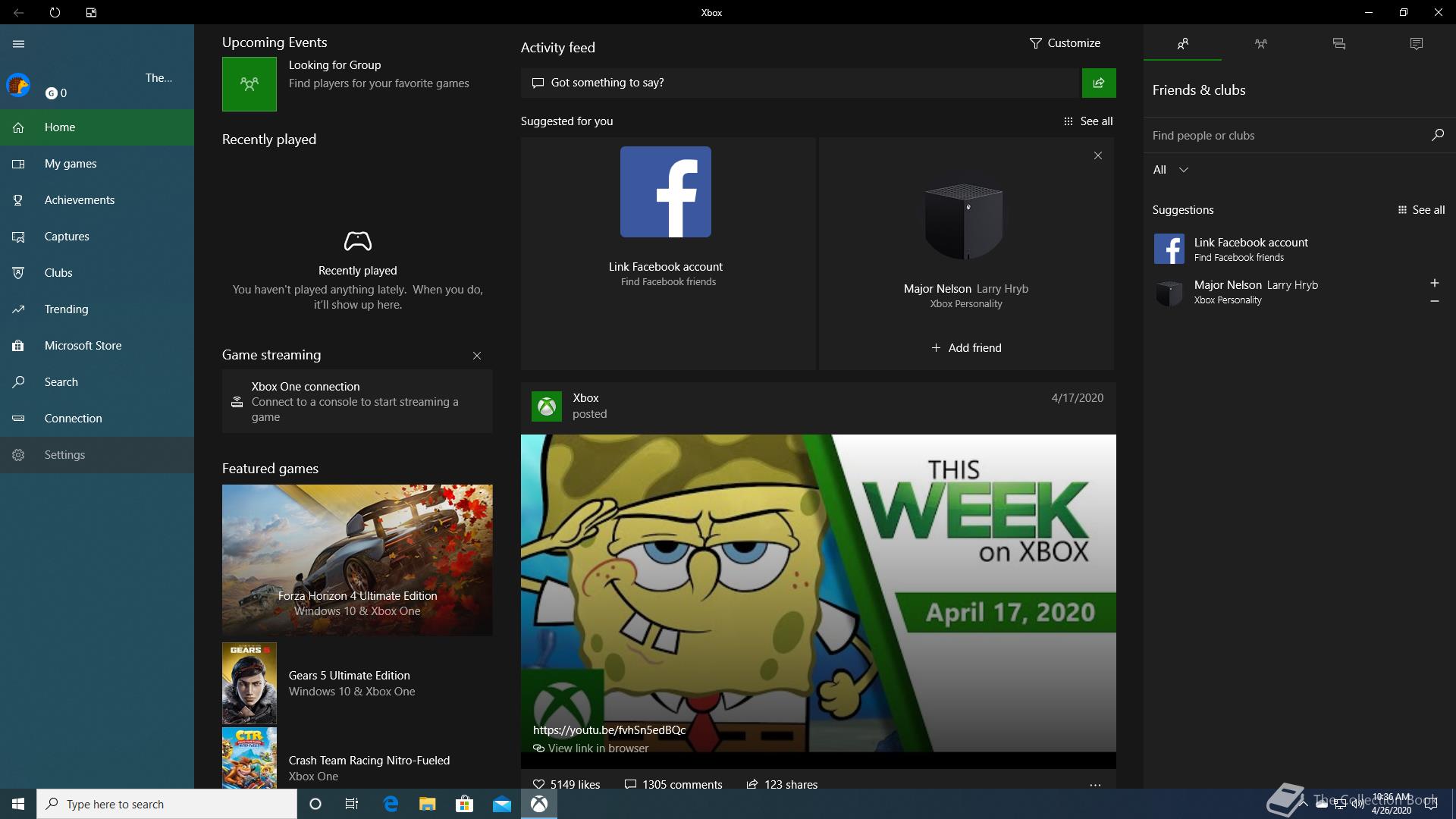This screenshot has width=1456, height=819.
Task: Add Major Nelson with plus icon
Action: (1434, 283)
